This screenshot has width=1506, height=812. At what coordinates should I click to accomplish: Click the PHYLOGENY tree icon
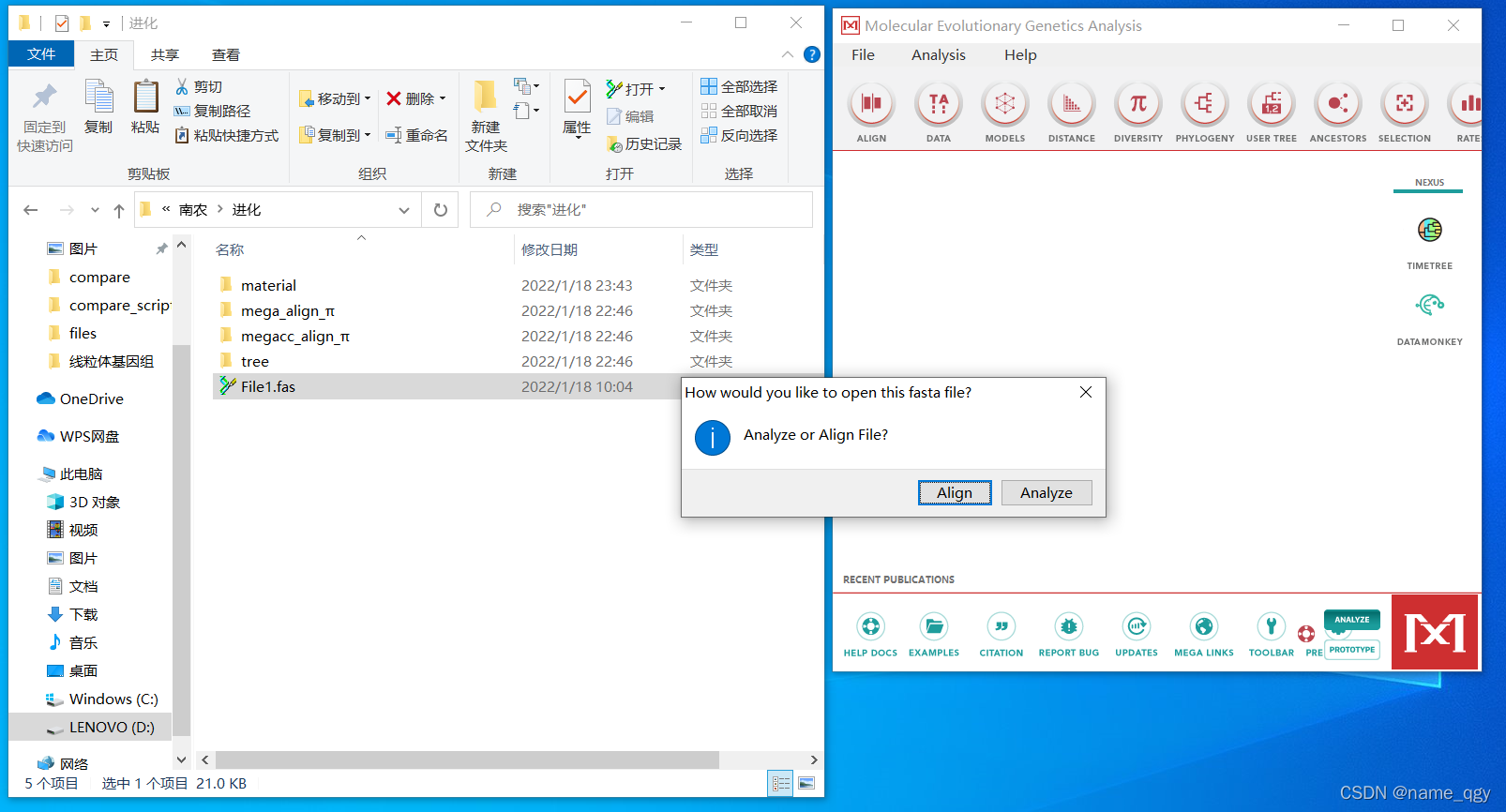(1205, 104)
